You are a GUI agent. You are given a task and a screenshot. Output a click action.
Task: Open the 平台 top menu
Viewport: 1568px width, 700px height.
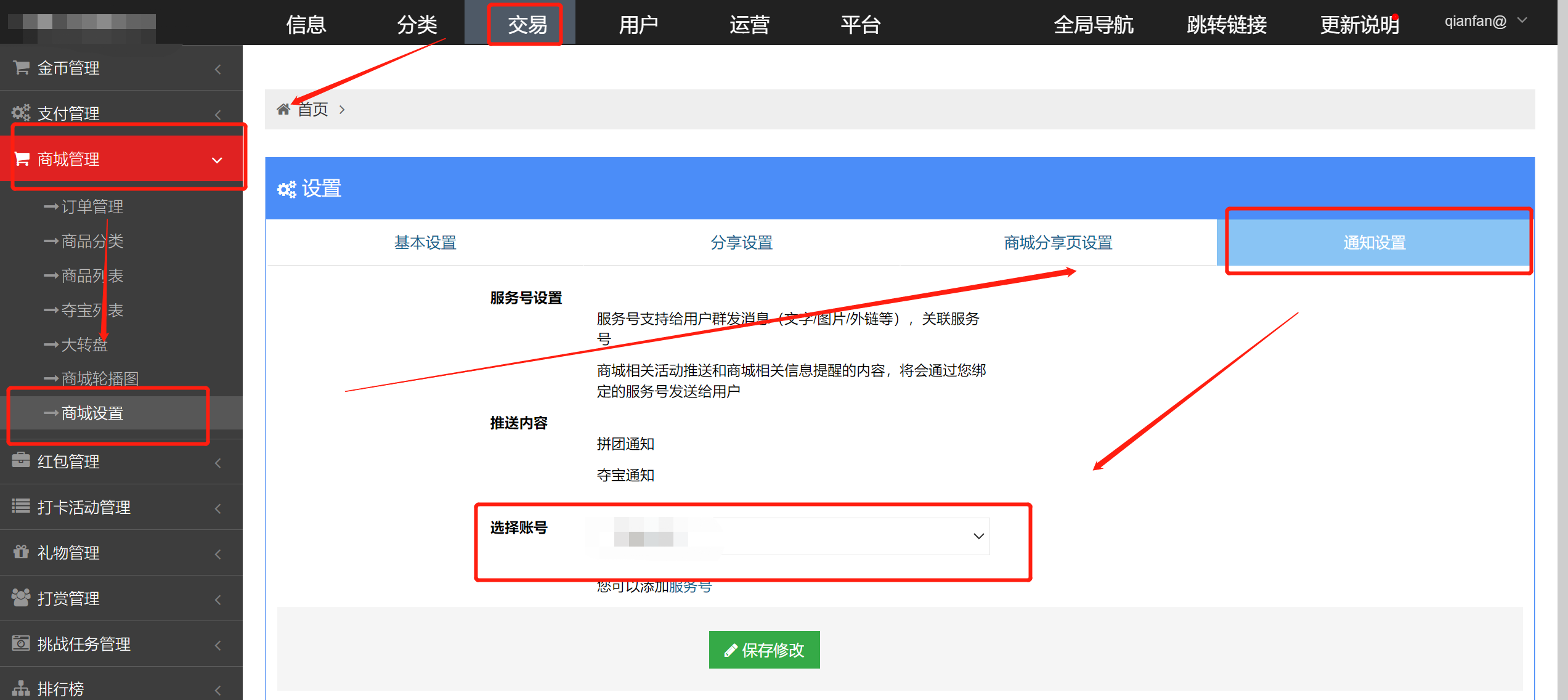point(861,24)
